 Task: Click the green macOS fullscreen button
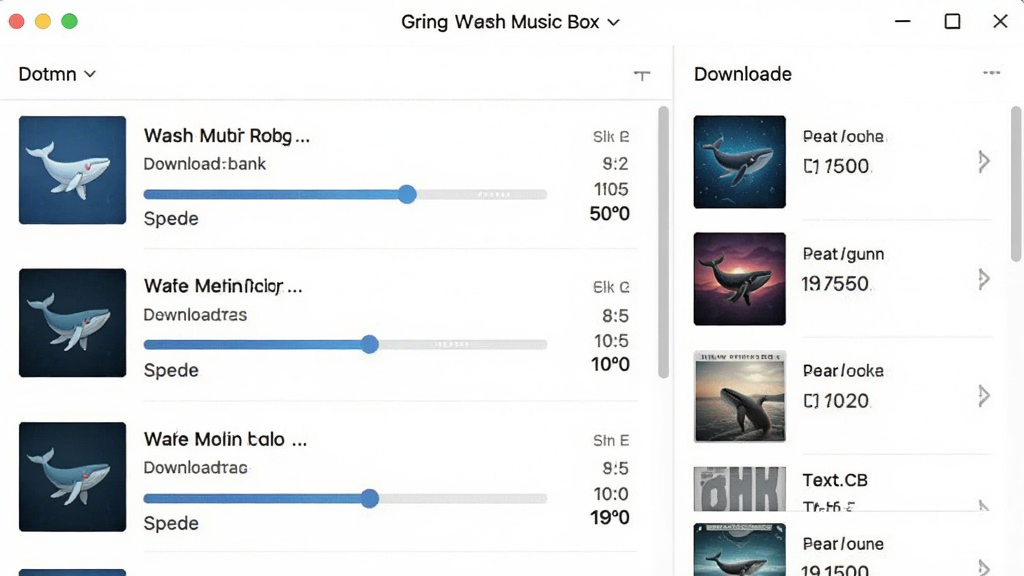click(x=69, y=22)
